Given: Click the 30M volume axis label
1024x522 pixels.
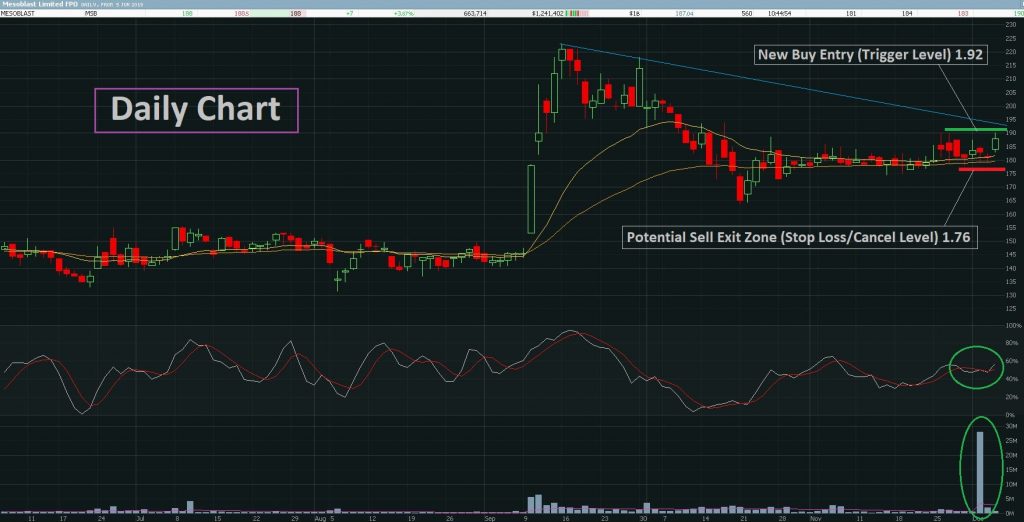Looking at the screenshot, I should (x=1012, y=426).
